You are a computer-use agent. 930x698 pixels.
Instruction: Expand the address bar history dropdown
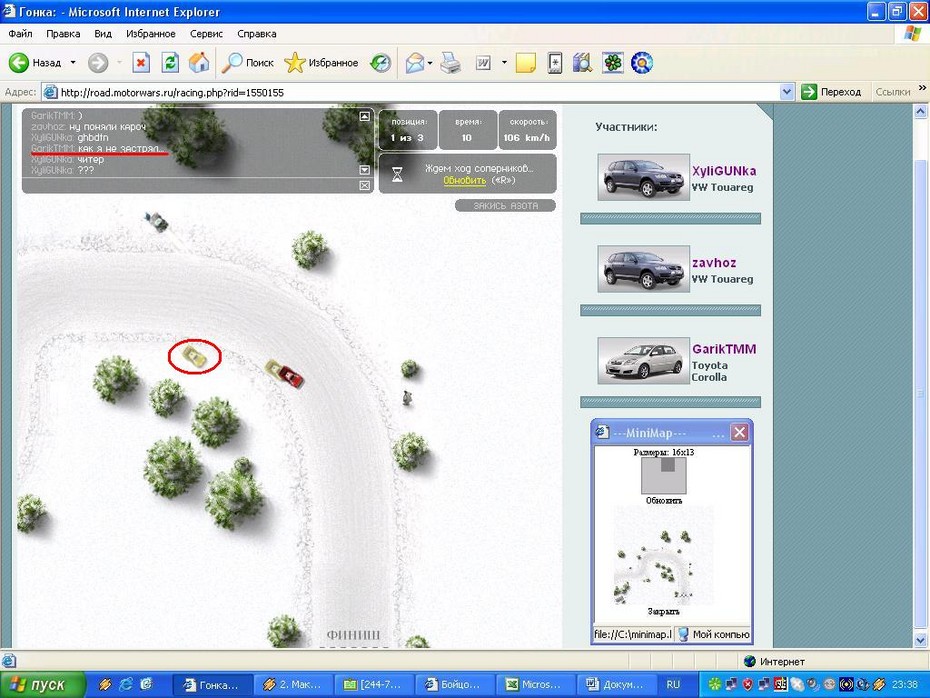click(x=786, y=93)
